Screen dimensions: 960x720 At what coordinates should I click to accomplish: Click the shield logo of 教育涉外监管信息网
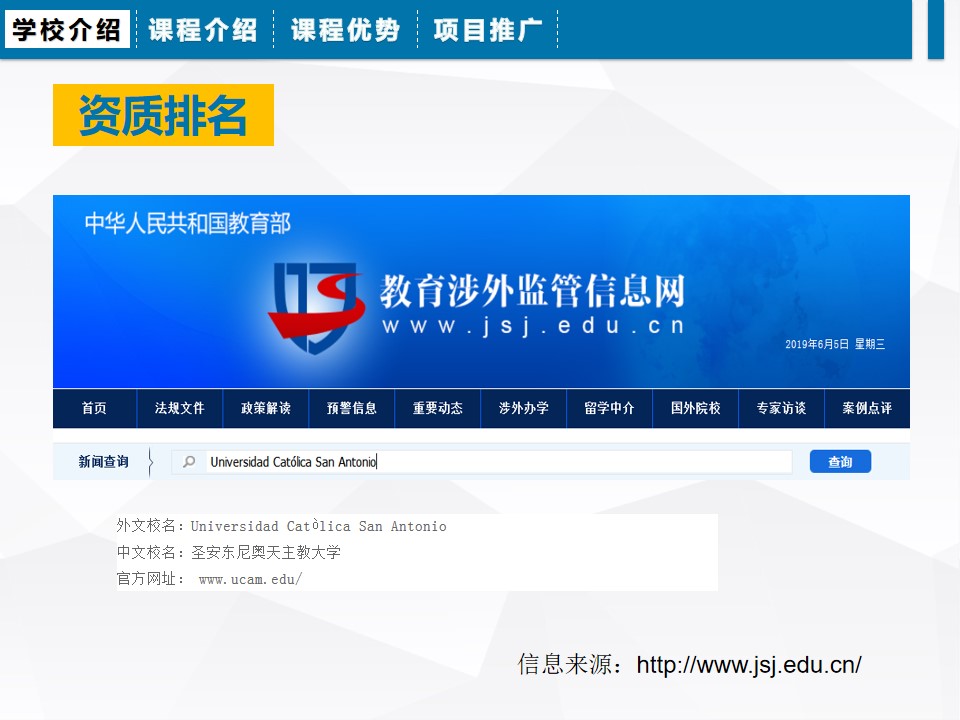317,308
